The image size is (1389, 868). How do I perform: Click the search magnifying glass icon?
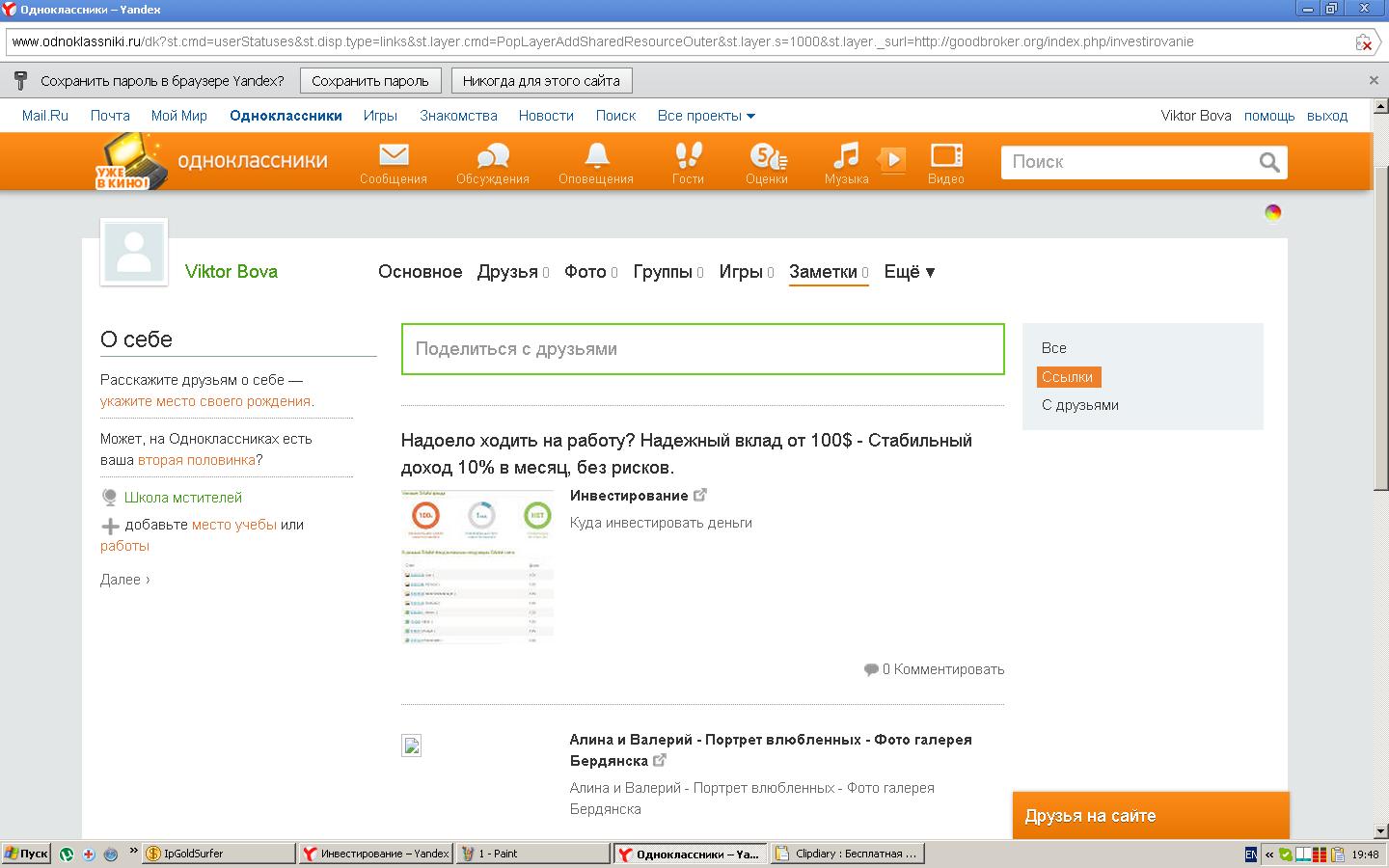[1269, 162]
